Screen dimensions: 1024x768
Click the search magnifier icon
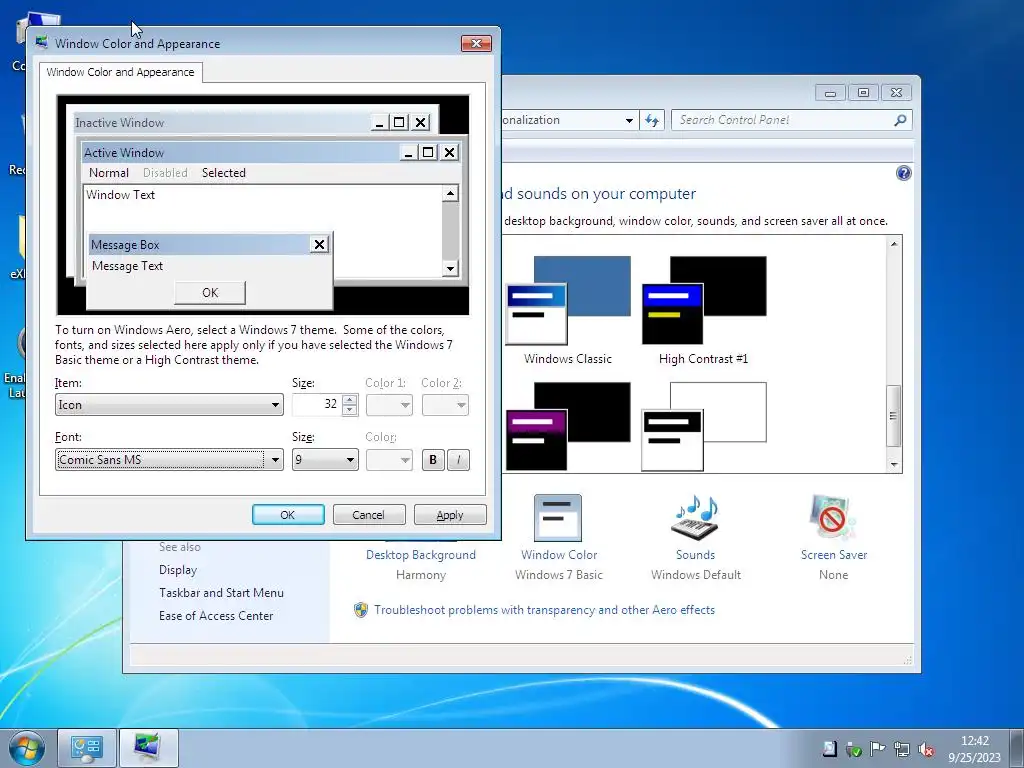[x=900, y=120]
